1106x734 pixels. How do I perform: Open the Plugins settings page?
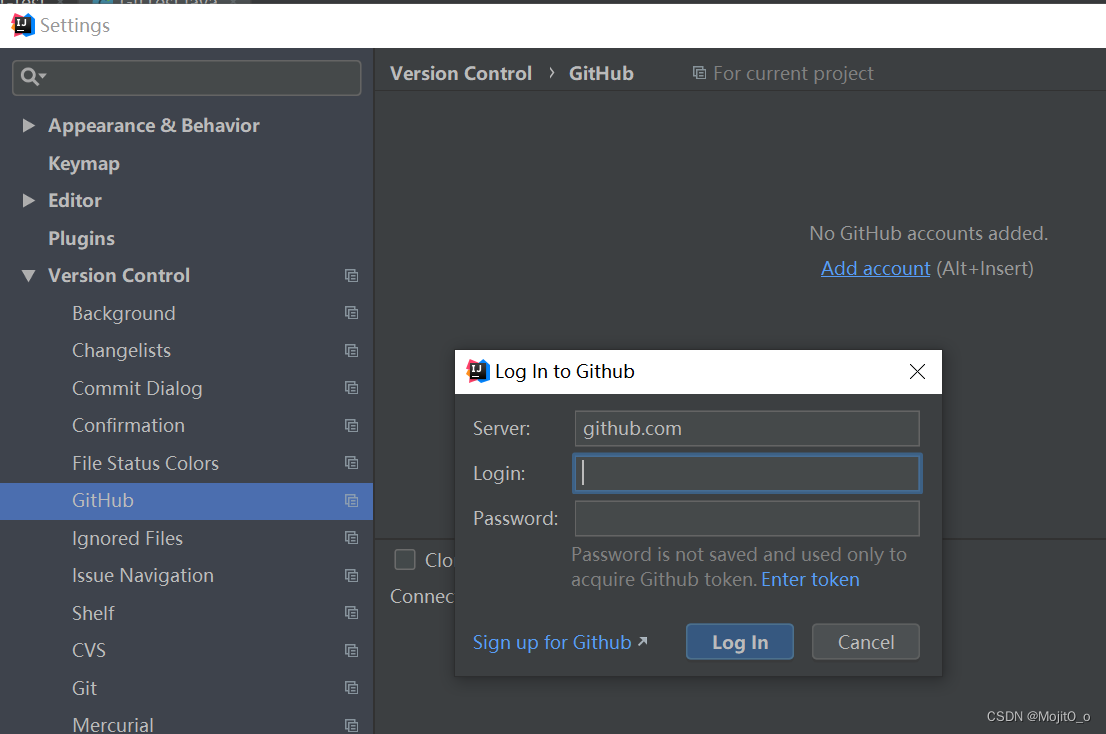coord(81,238)
